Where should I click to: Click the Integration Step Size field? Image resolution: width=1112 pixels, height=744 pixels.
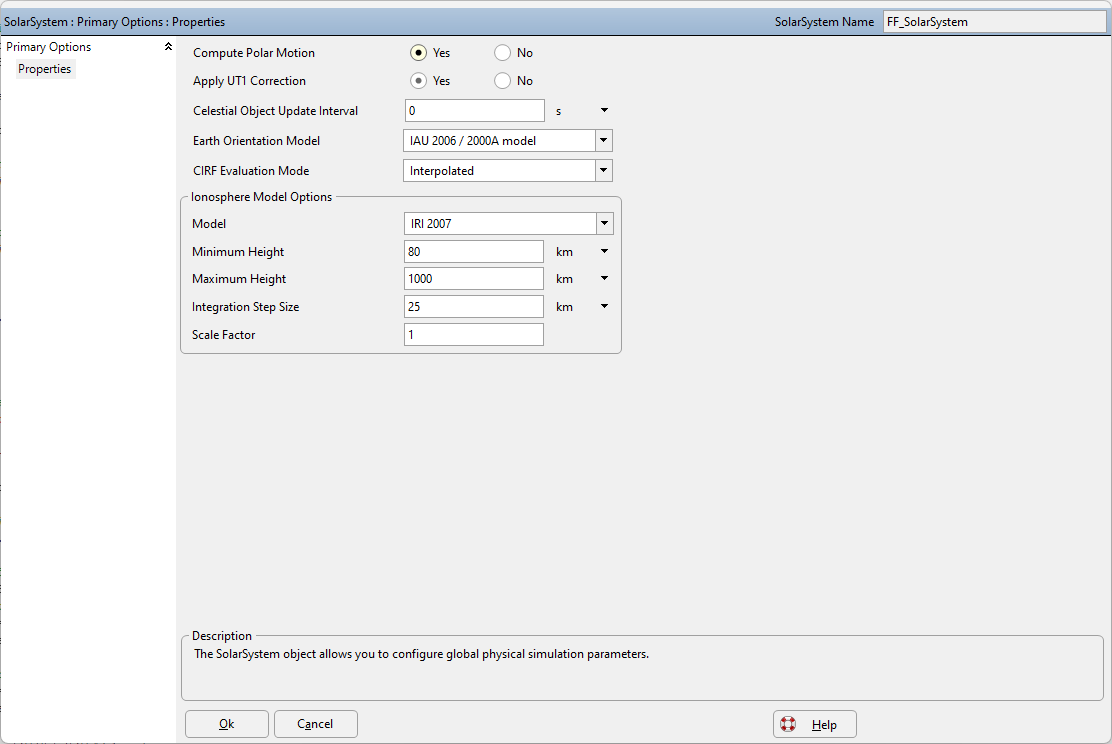point(474,306)
